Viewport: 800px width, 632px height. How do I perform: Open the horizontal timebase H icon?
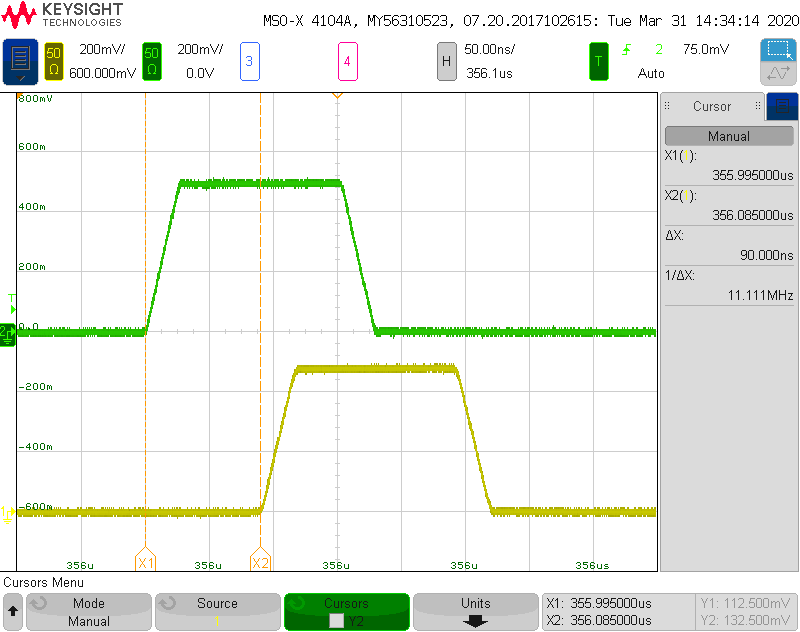447,61
